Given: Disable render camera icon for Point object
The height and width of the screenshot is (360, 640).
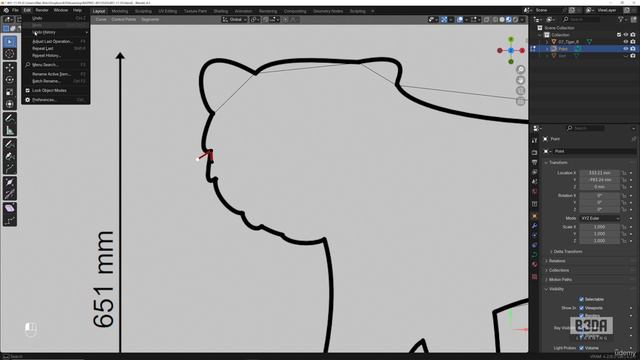Looking at the screenshot, I should coord(633,49).
